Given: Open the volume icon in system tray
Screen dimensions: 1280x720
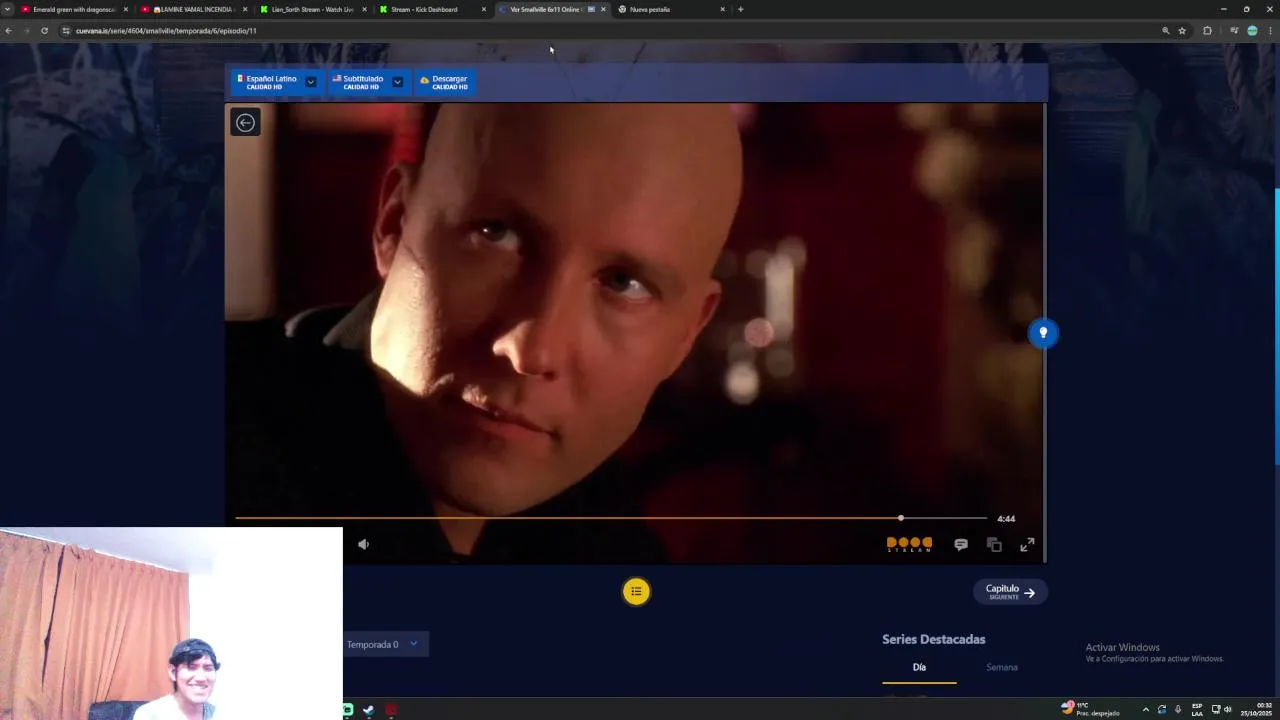Looking at the screenshot, I should click(x=1228, y=710).
